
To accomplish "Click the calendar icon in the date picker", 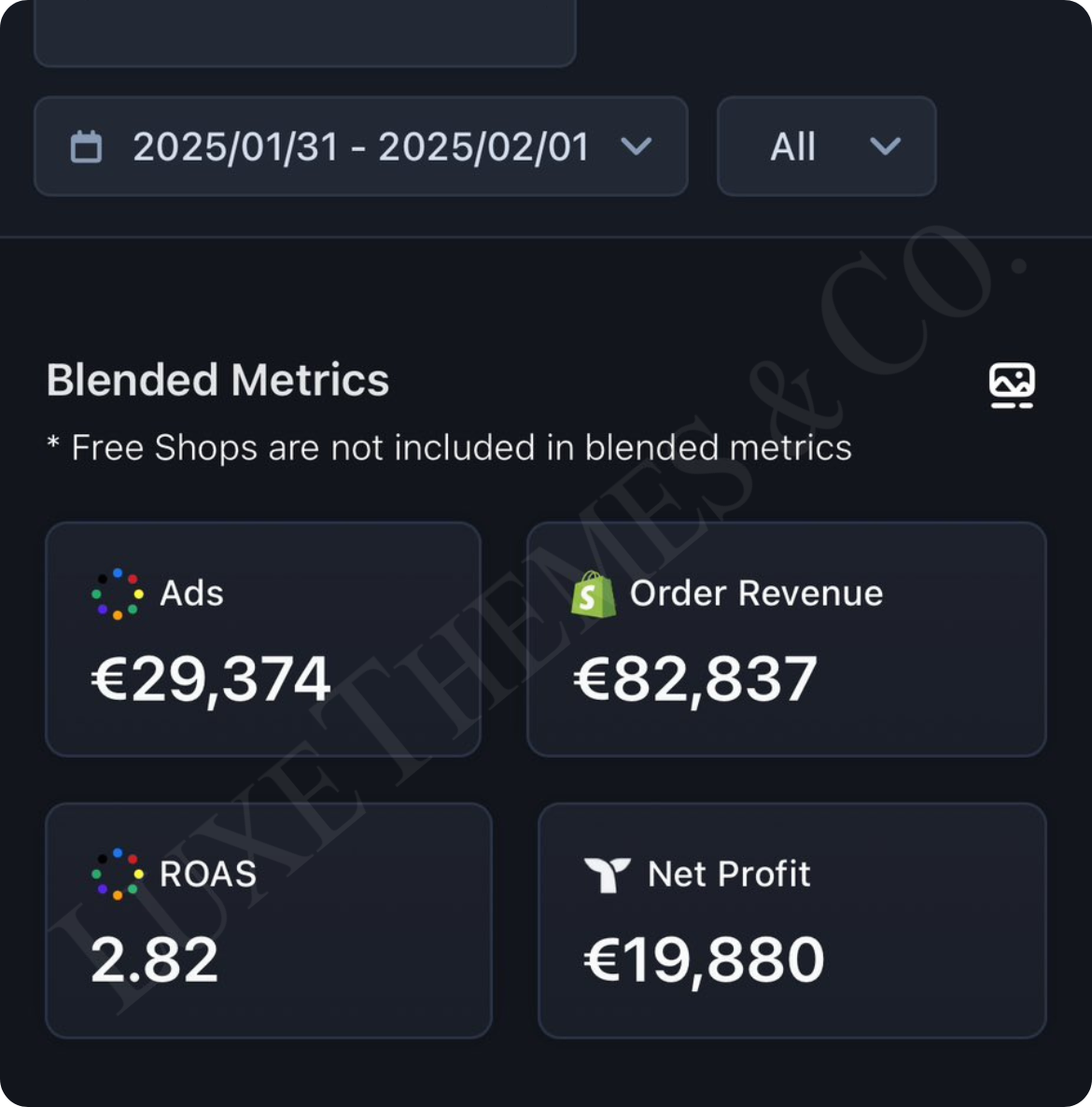I will 86,147.
